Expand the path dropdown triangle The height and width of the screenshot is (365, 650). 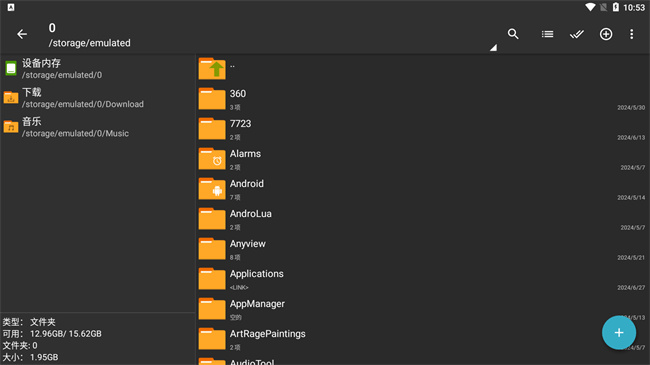tap(493, 48)
